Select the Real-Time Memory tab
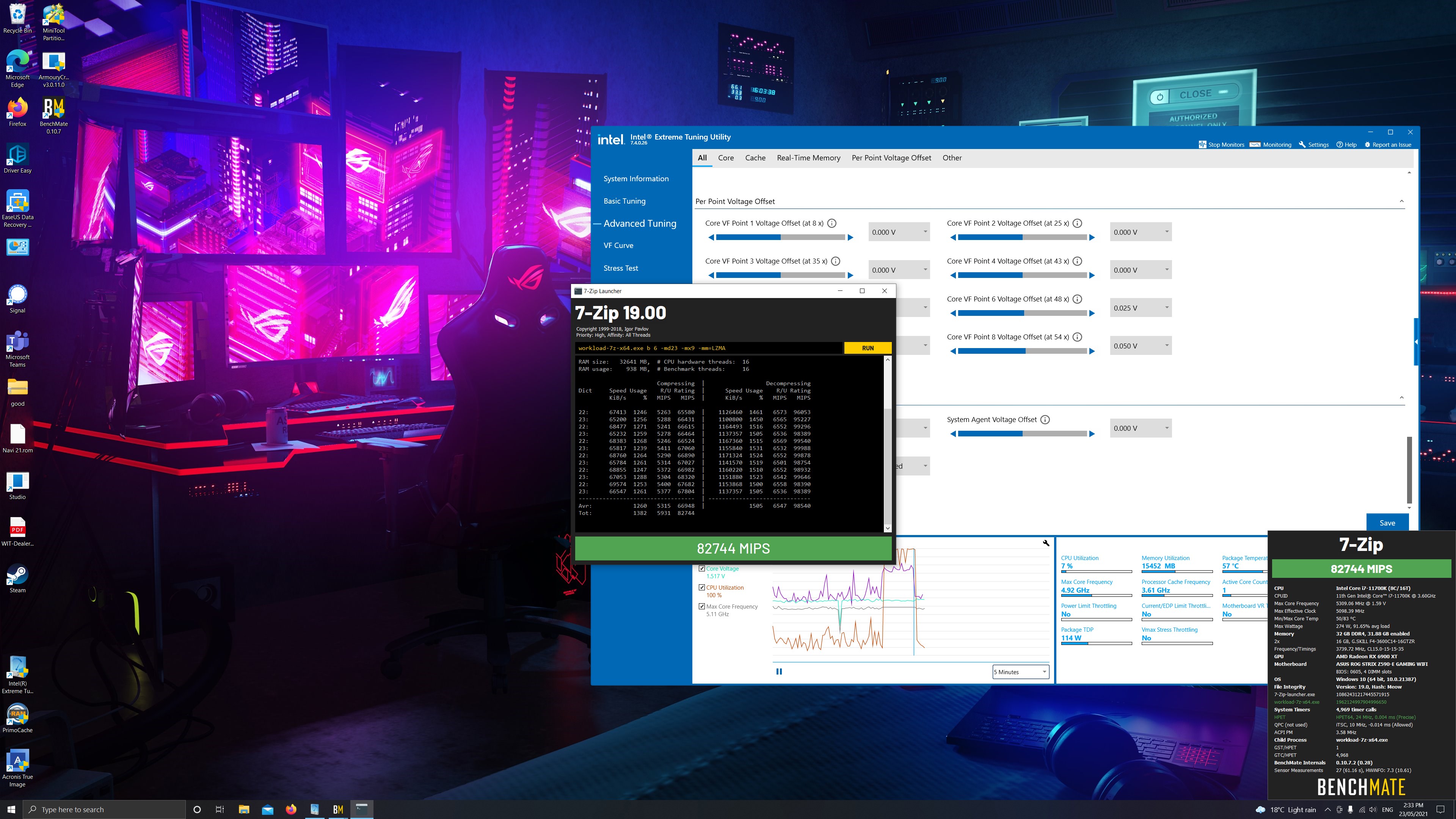Viewport: 1456px width, 819px height. click(x=808, y=158)
